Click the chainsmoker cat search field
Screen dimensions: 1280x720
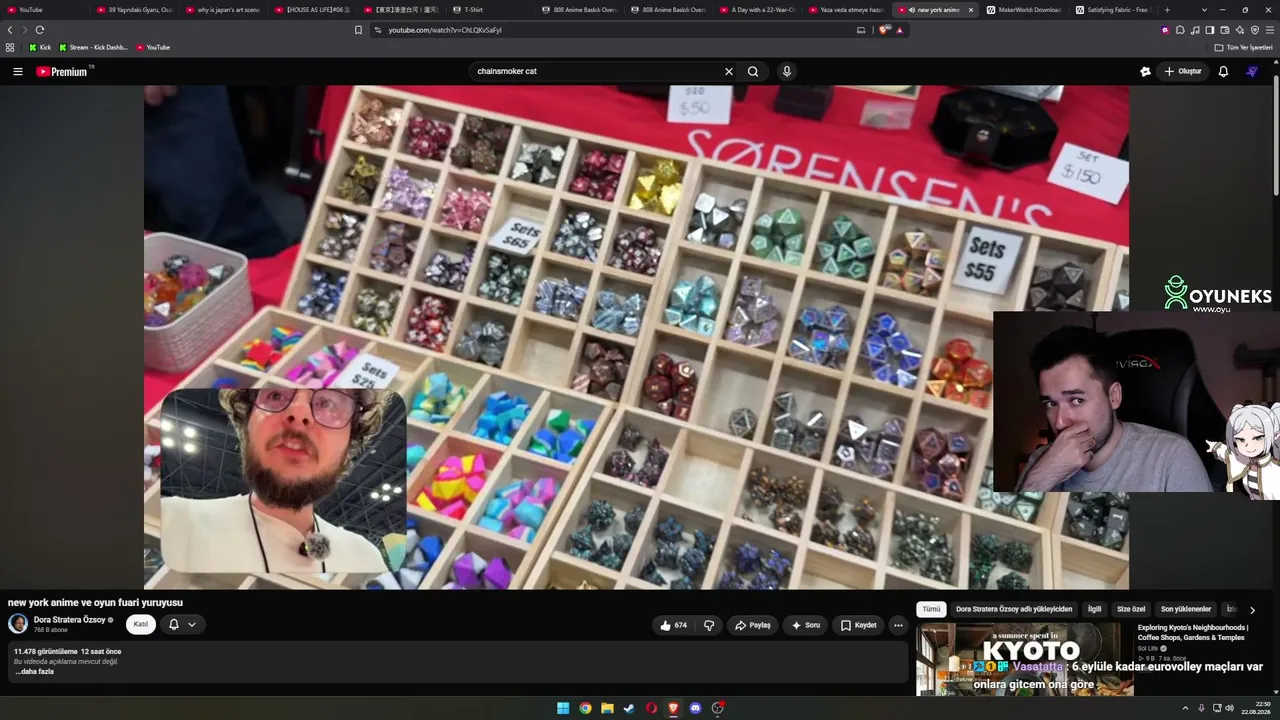point(597,71)
